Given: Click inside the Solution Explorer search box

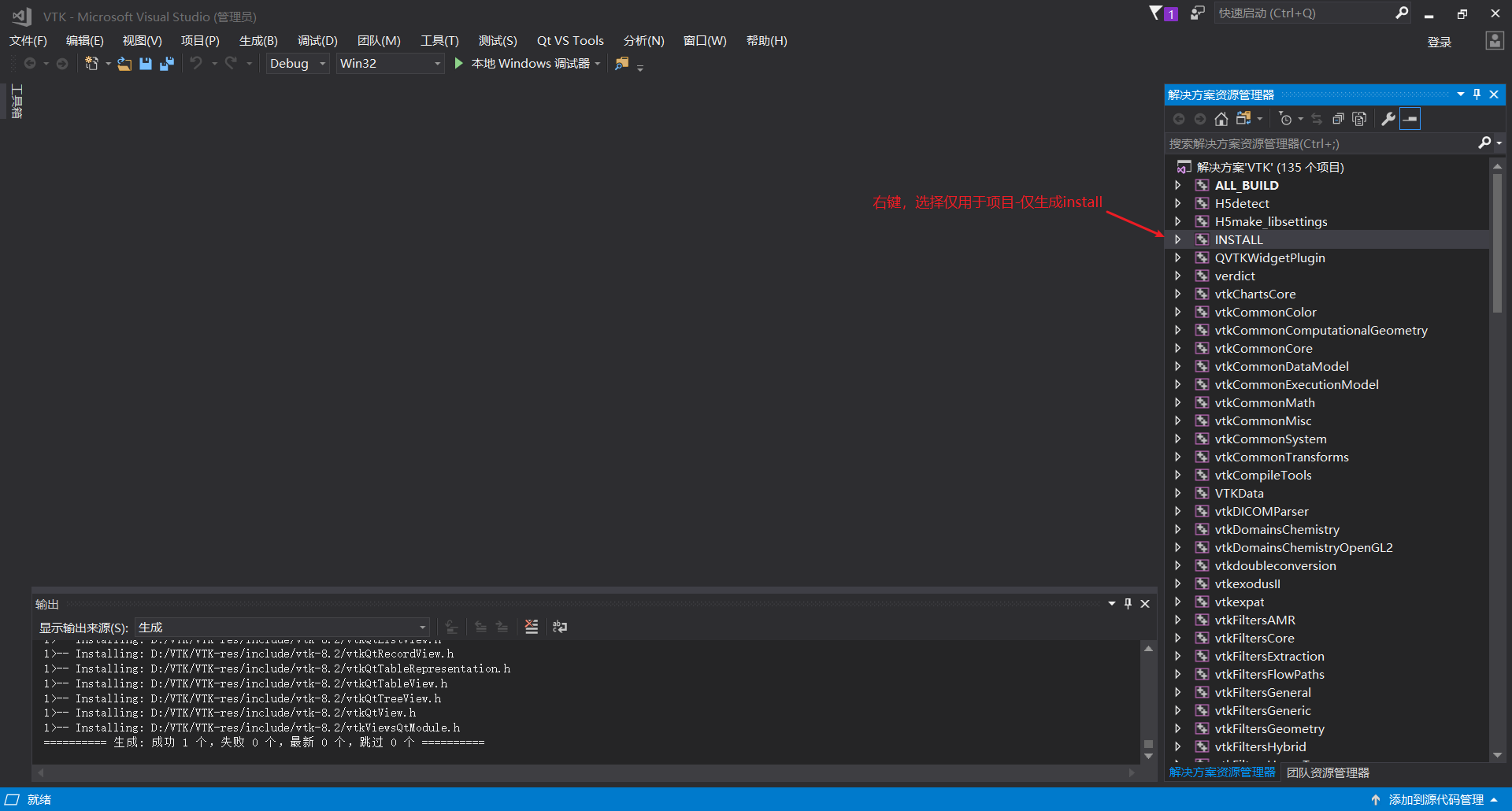Looking at the screenshot, I should click(1299, 143).
